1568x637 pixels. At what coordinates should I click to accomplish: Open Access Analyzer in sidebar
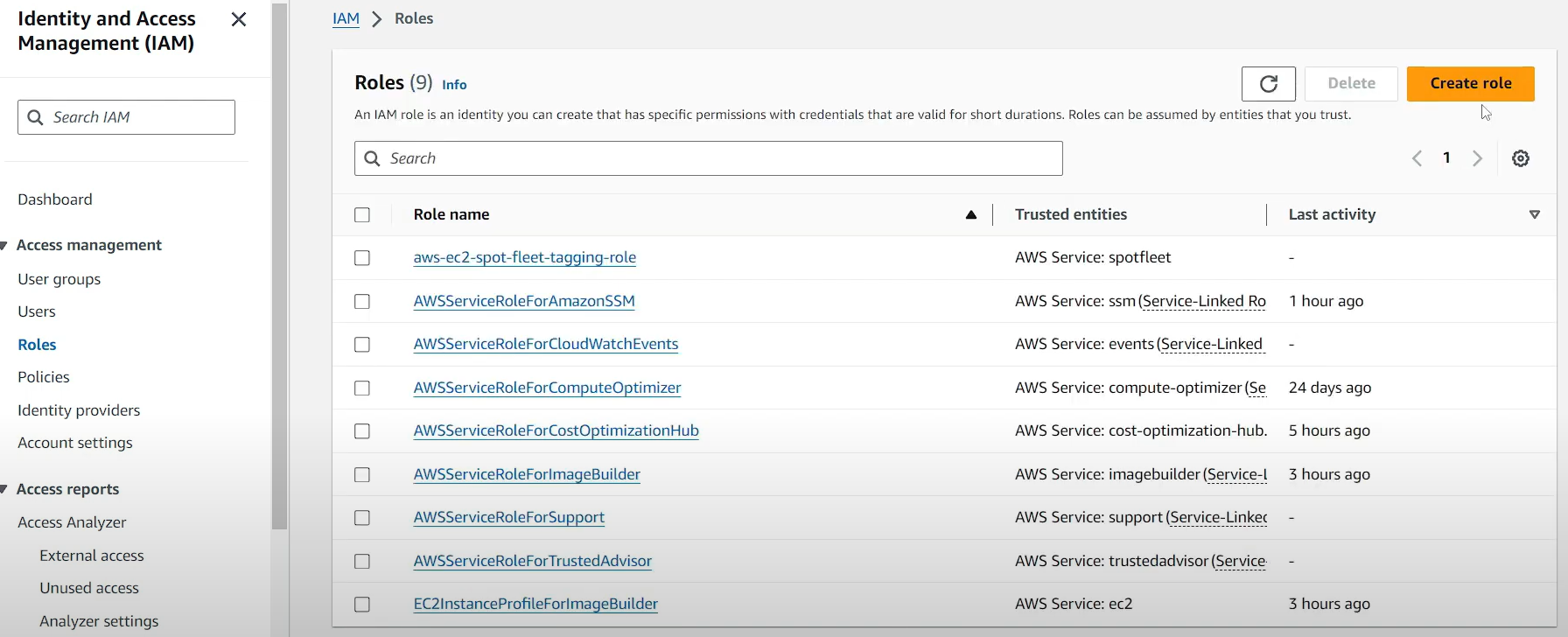click(72, 522)
